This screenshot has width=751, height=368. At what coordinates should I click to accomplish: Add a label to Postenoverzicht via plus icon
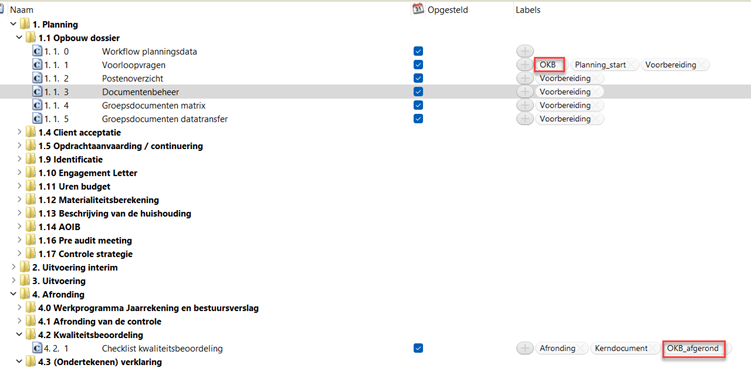[525, 78]
